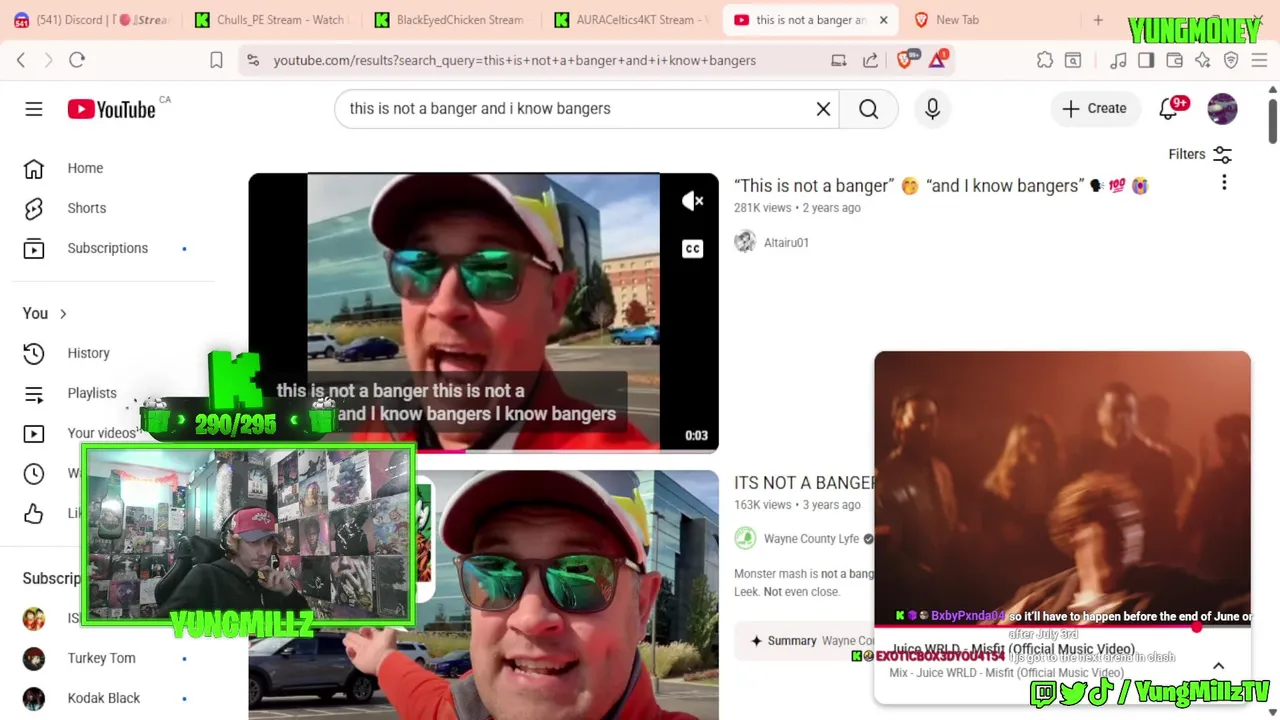Click the first video preview progress bar

point(483,451)
